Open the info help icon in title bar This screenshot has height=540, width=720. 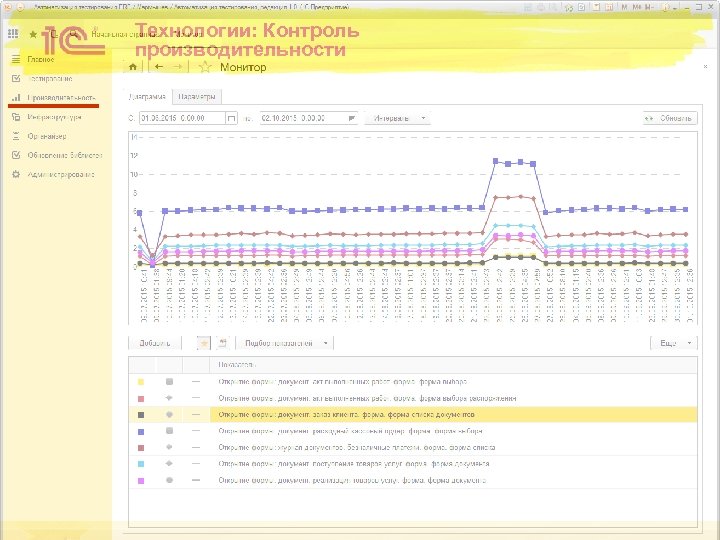(x=665, y=7)
